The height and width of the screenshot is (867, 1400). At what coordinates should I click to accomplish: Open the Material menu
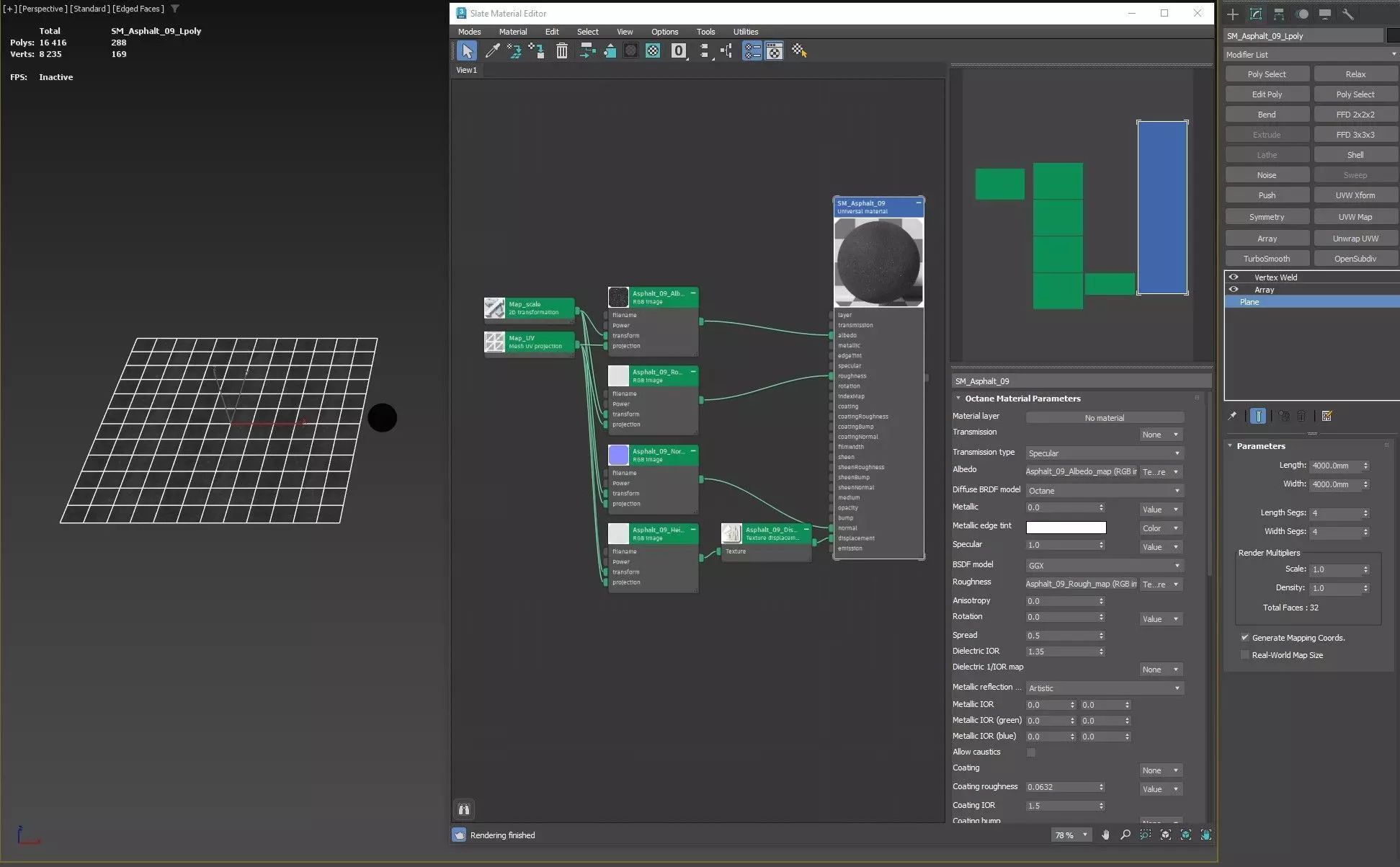click(512, 32)
